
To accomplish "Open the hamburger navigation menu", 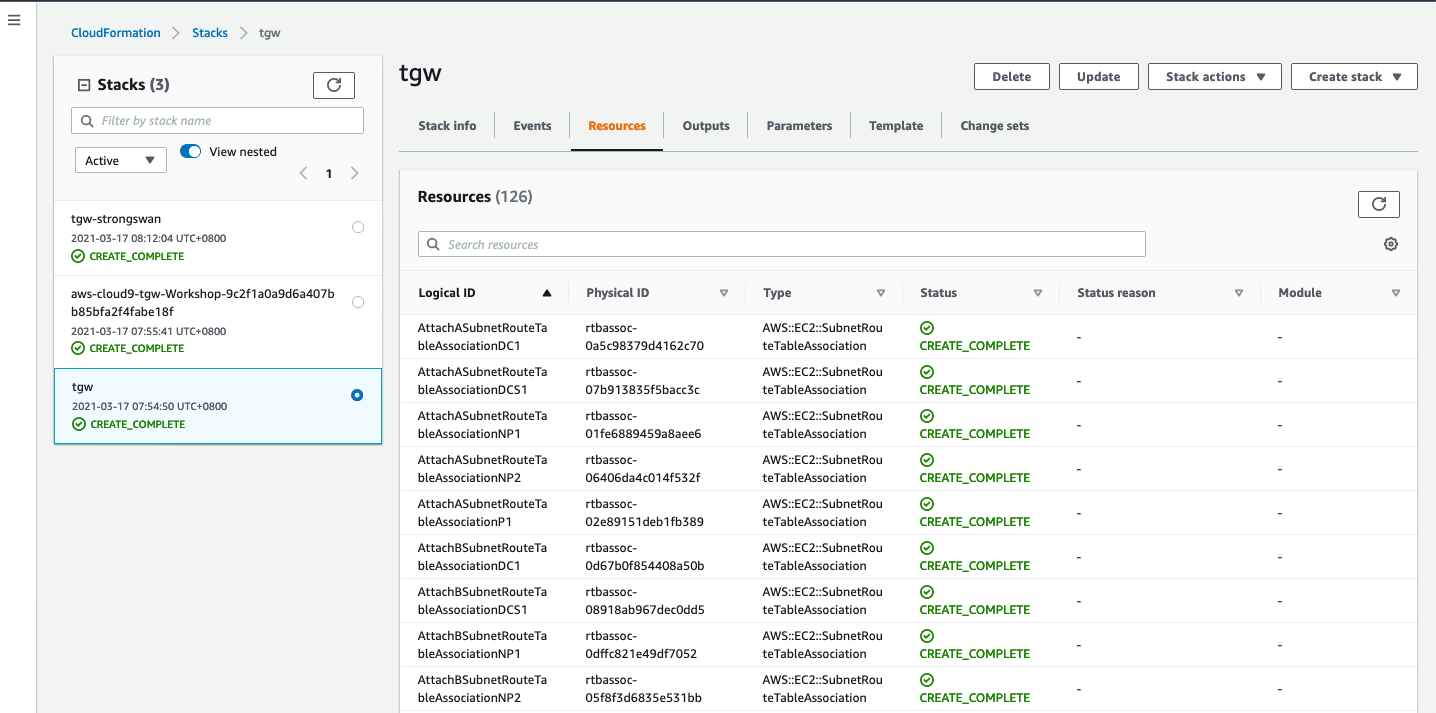I will click(x=14, y=20).
